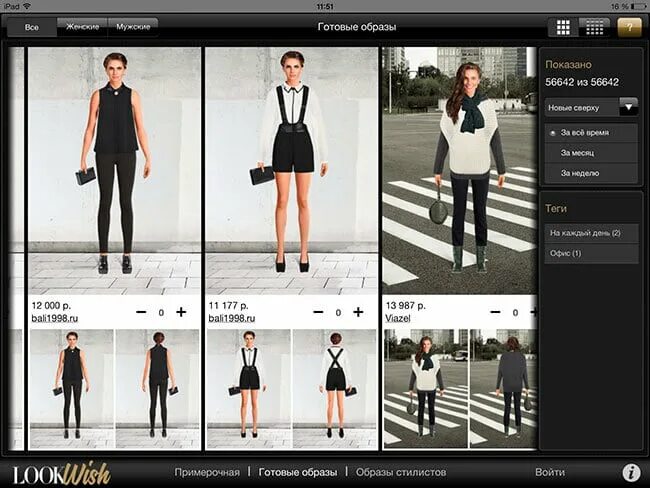Open bali1998.ru link under the 12 000 р. look
Image resolution: width=650 pixels, height=488 pixels.
click(55, 318)
